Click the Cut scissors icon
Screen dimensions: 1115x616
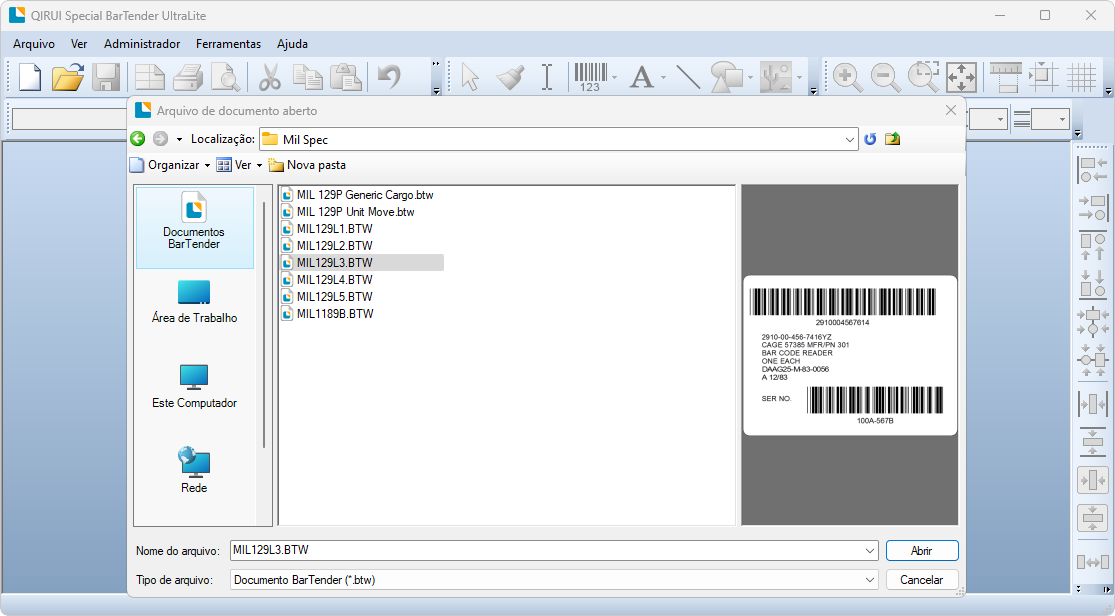(270, 77)
